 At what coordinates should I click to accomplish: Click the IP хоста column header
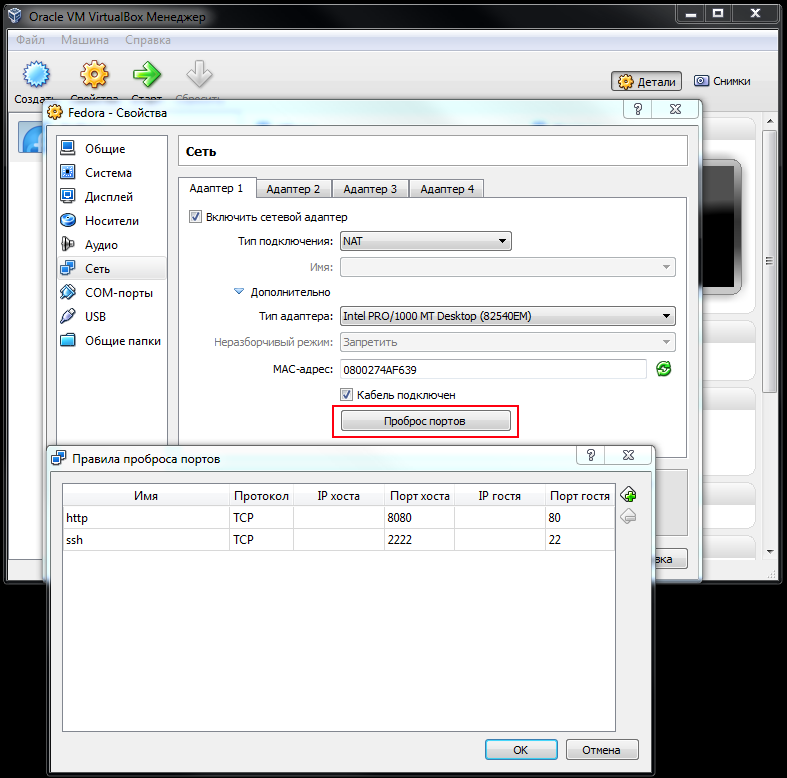click(339, 496)
